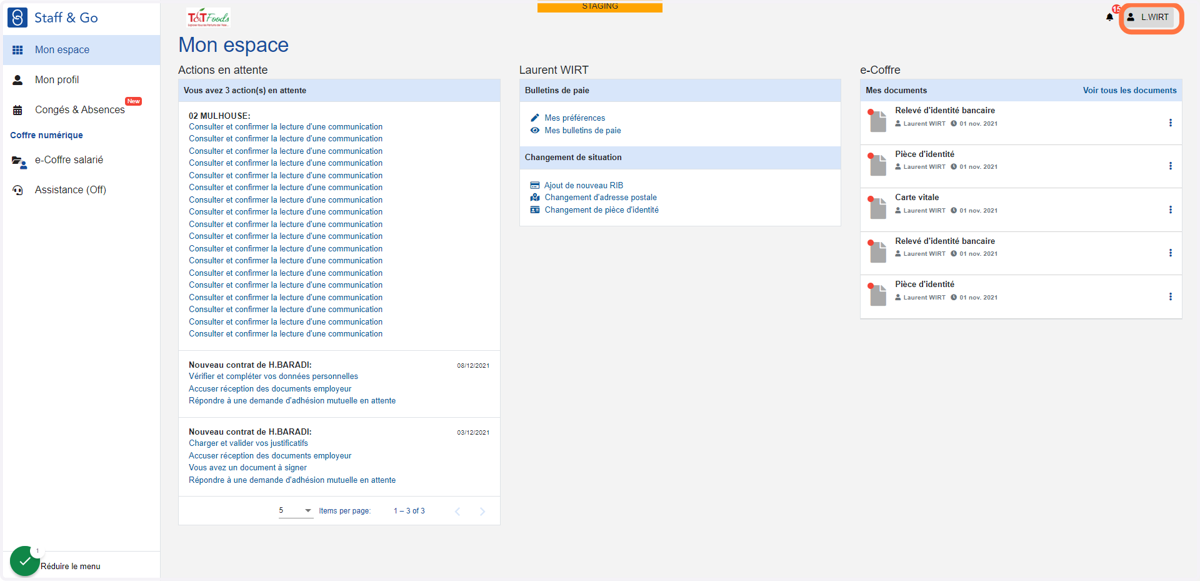Open the items per page dropdown

click(x=296, y=511)
